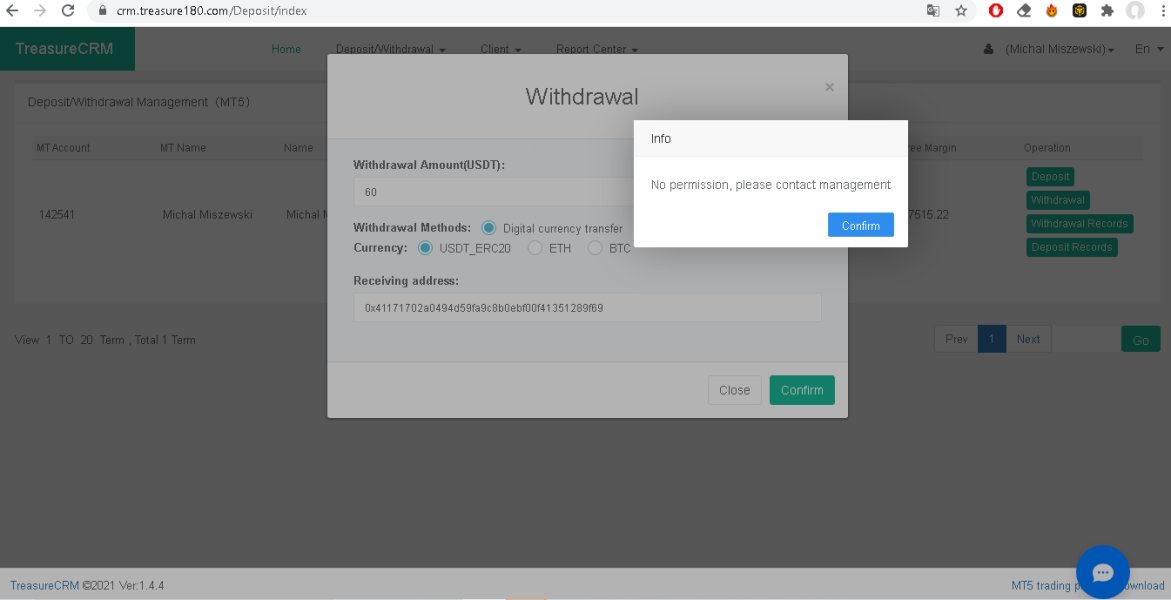This screenshot has width=1171, height=600.
Task: Open TreasureCRM footer link
Action: tap(44, 585)
